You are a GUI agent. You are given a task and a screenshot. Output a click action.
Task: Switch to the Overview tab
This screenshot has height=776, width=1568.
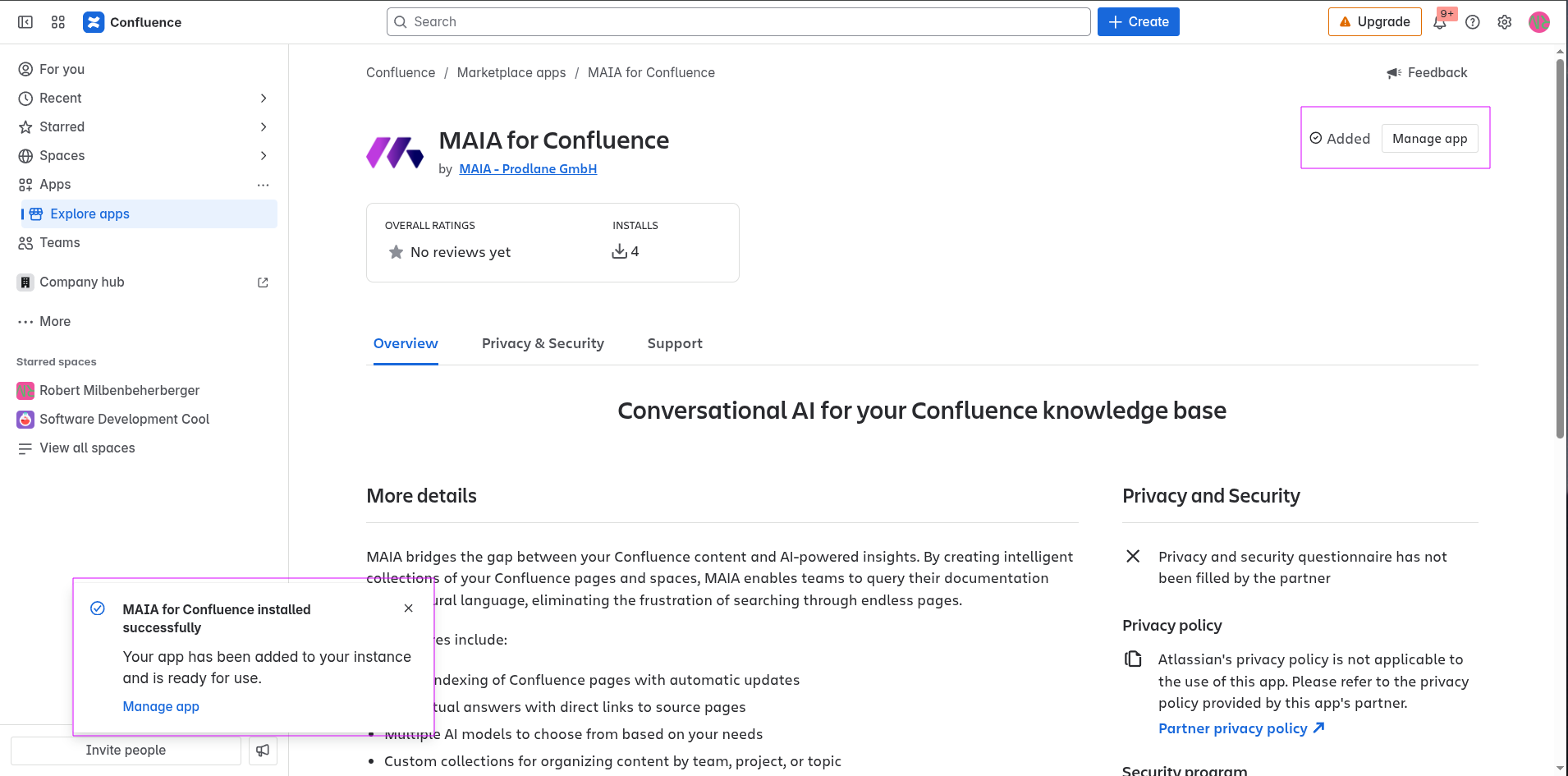[406, 343]
